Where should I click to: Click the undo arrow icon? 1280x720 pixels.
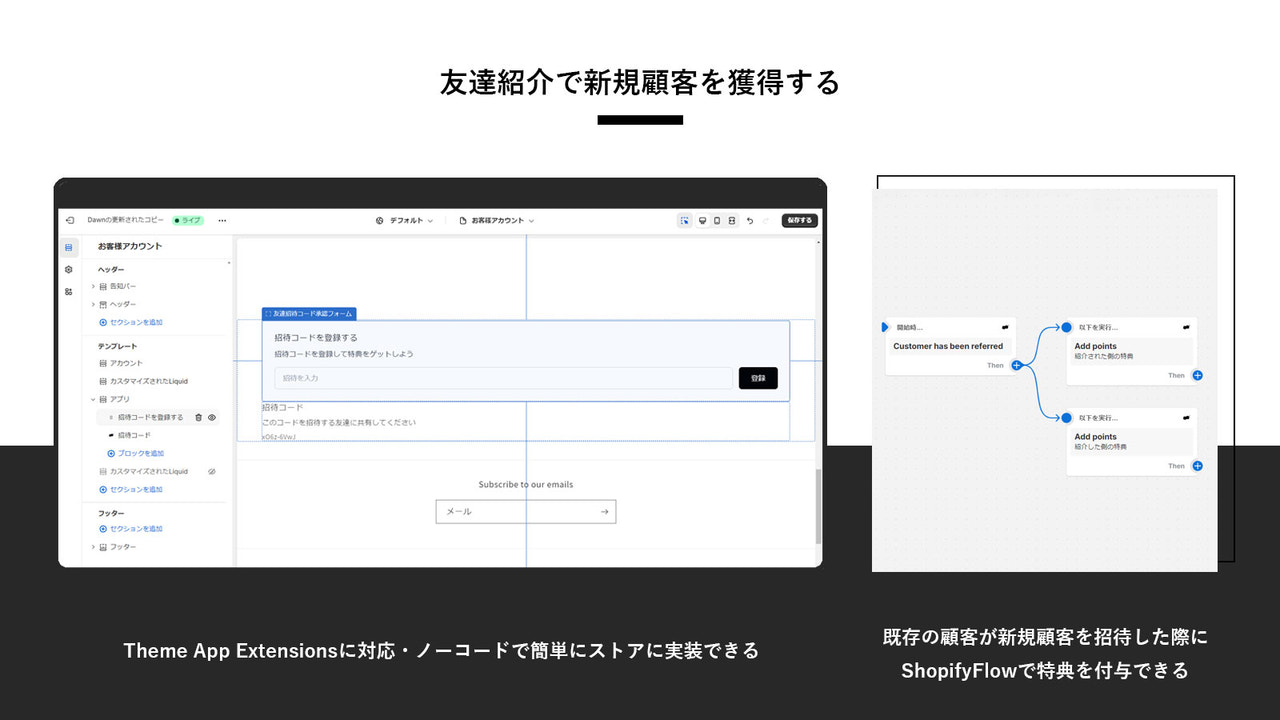point(750,220)
